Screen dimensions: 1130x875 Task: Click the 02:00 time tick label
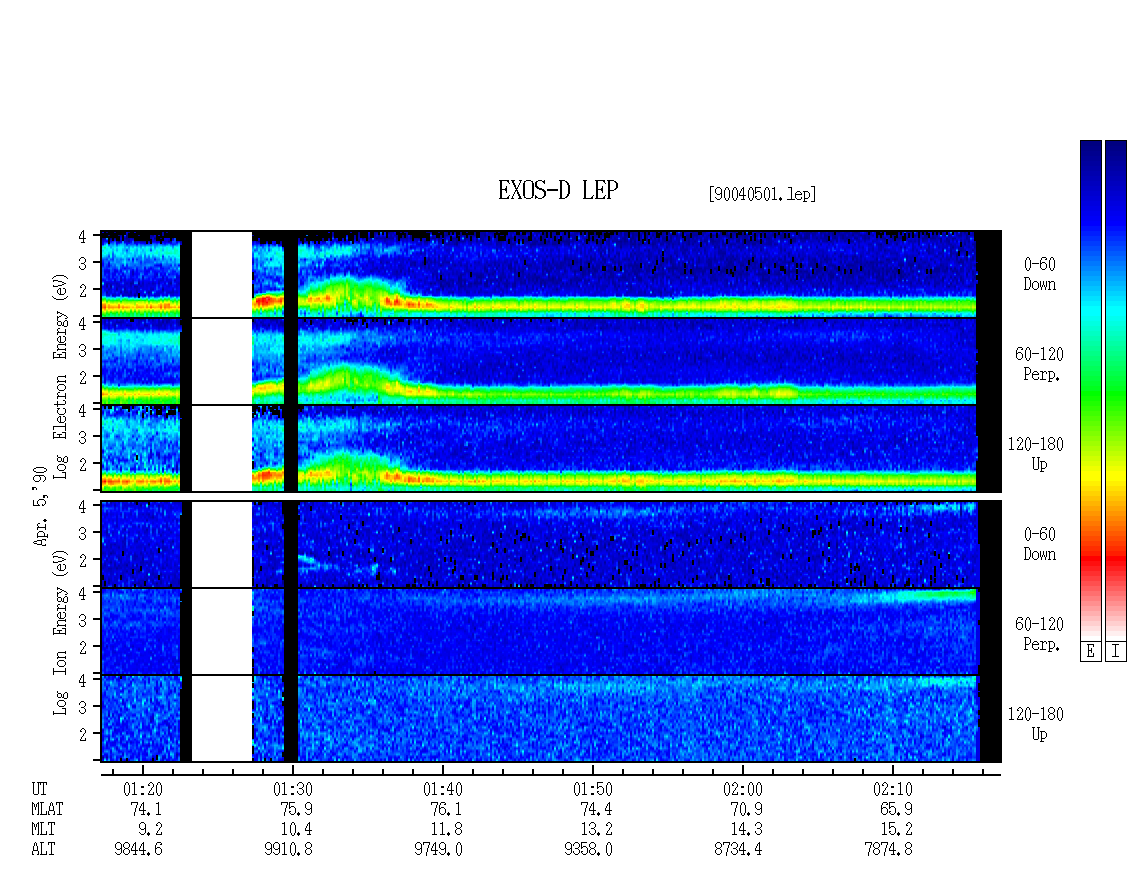(743, 789)
